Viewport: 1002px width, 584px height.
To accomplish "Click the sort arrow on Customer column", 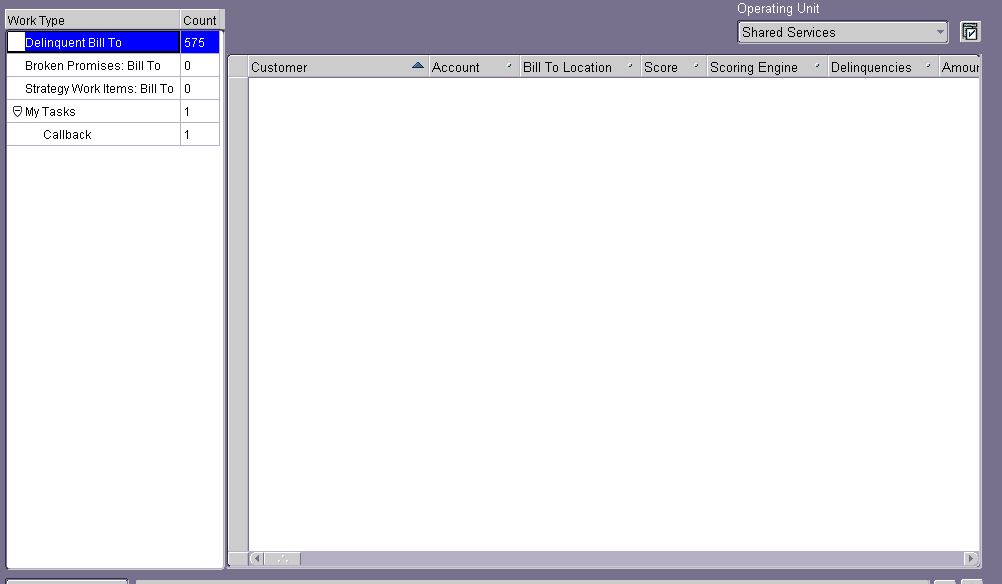I will 418,65.
